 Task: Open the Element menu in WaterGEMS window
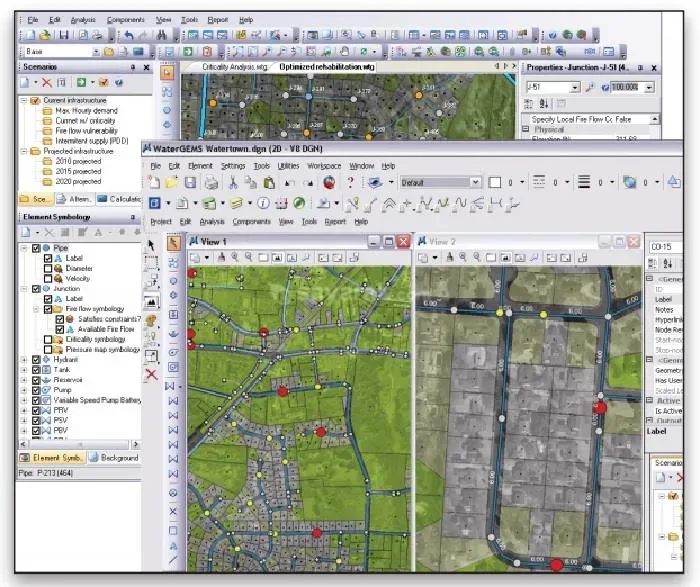200,166
